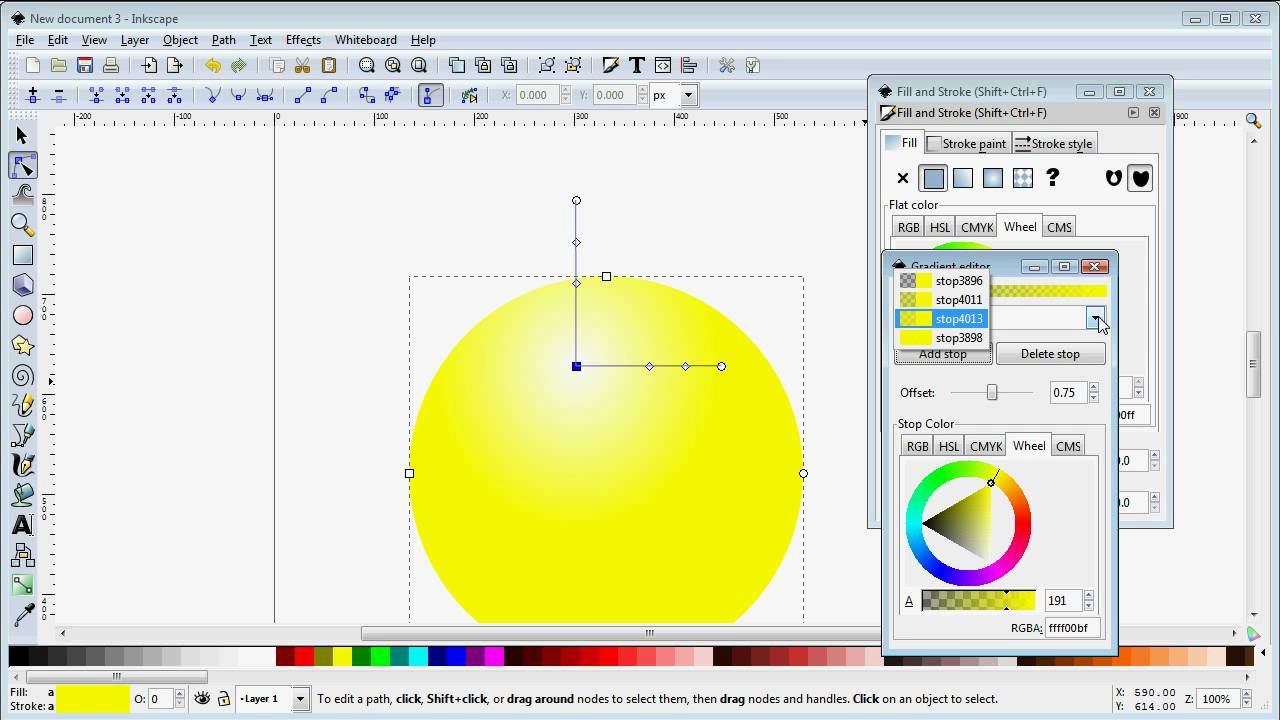
Task: Click the Add stop button
Action: click(x=943, y=354)
